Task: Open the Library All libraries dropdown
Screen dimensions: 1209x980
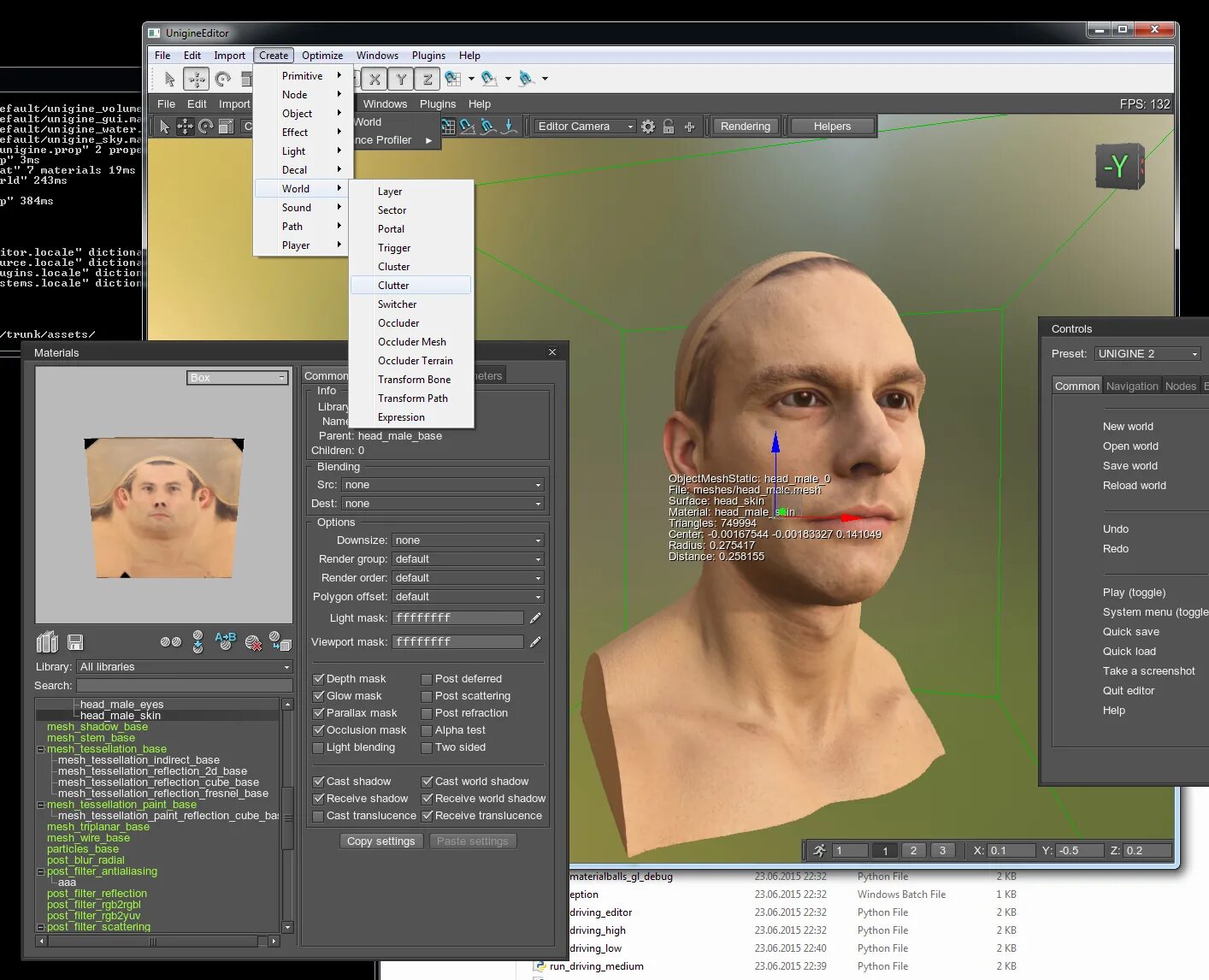Action: pyautogui.click(x=185, y=667)
